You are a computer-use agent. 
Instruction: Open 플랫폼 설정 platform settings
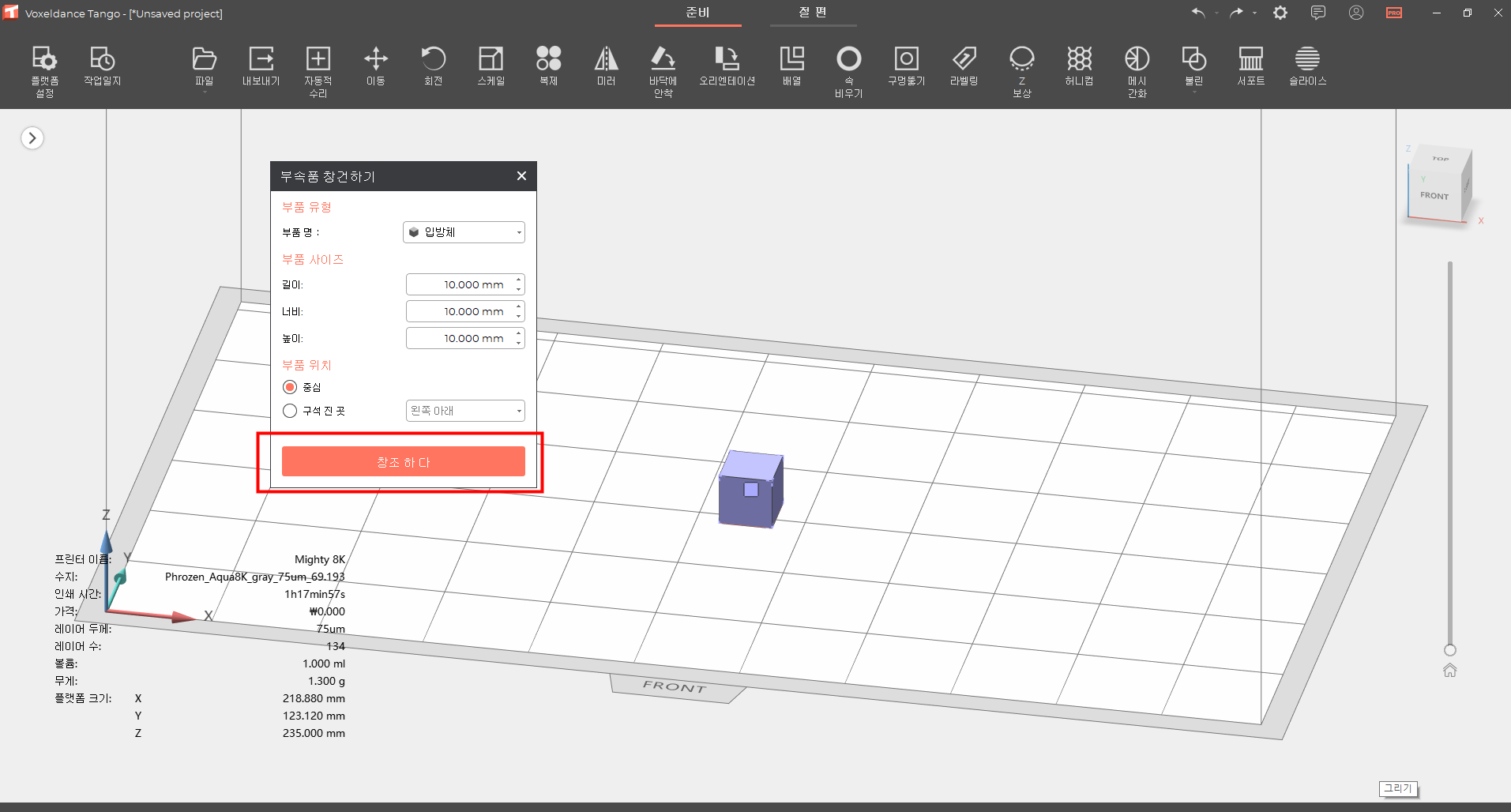pos(44,70)
